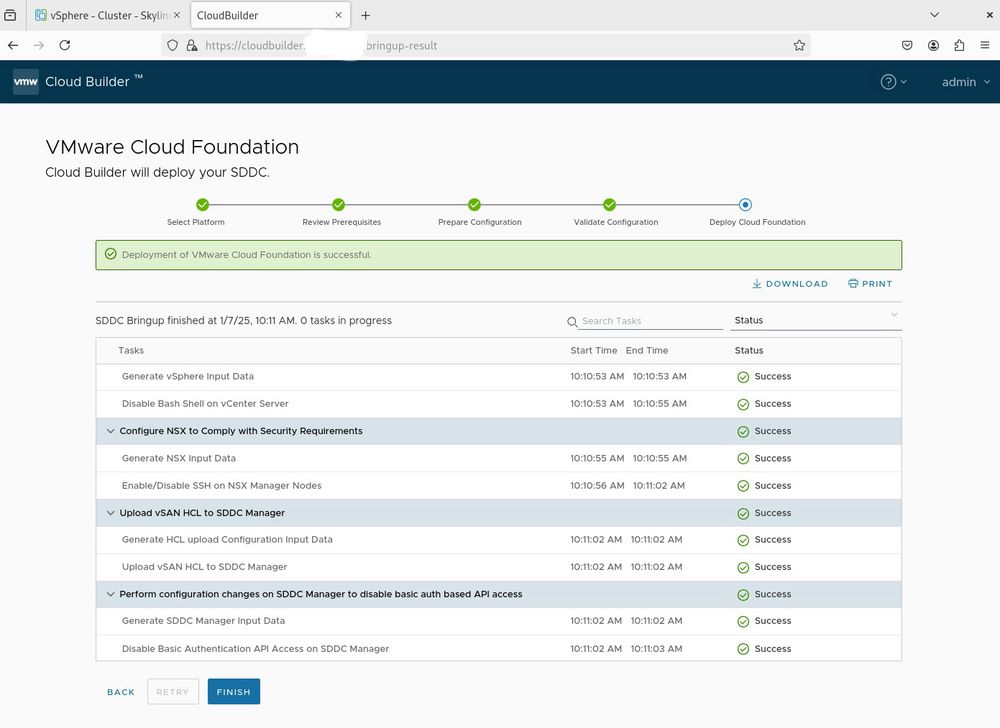Reload the CloudBuilder page
Screen dimensions: 1000x728
click(x=64, y=45)
